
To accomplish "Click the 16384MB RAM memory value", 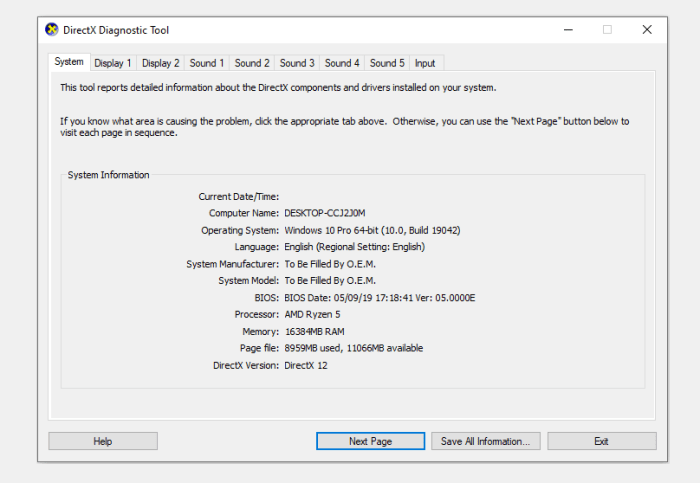I will click(x=314, y=332).
